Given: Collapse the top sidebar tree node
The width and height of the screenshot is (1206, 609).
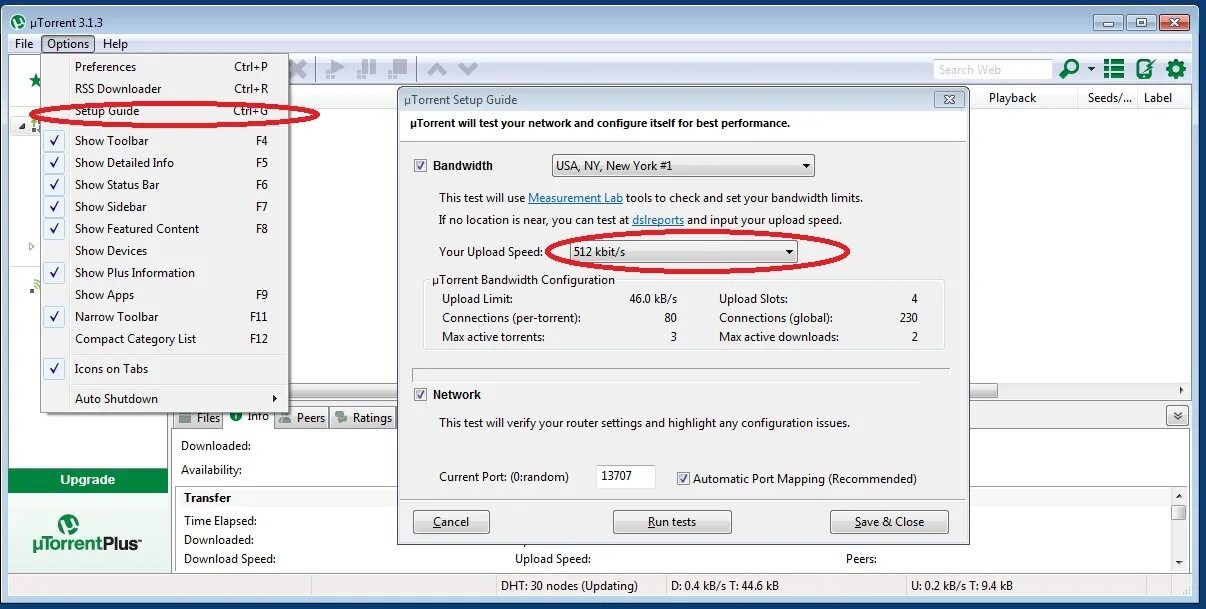Looking at the screenshot, I should coord(23,127).
